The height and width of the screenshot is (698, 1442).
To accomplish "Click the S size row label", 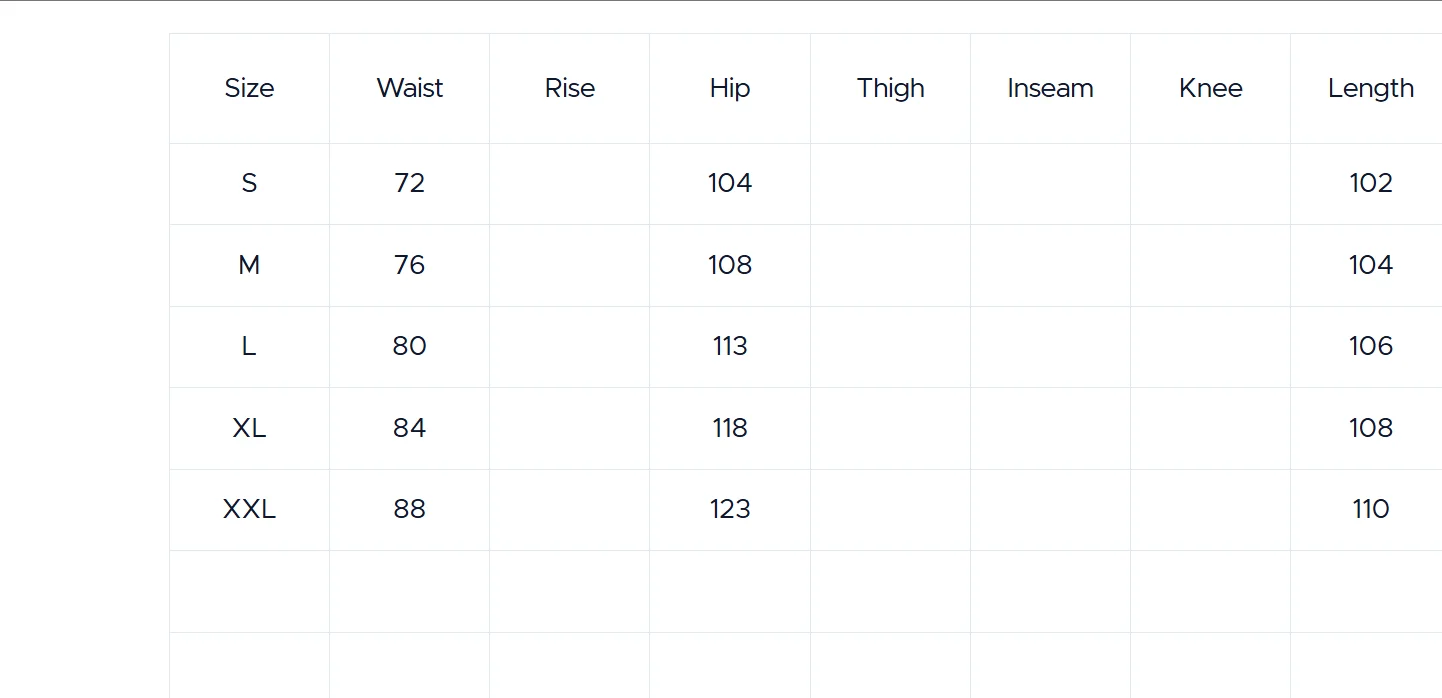I will pos(249,183).
